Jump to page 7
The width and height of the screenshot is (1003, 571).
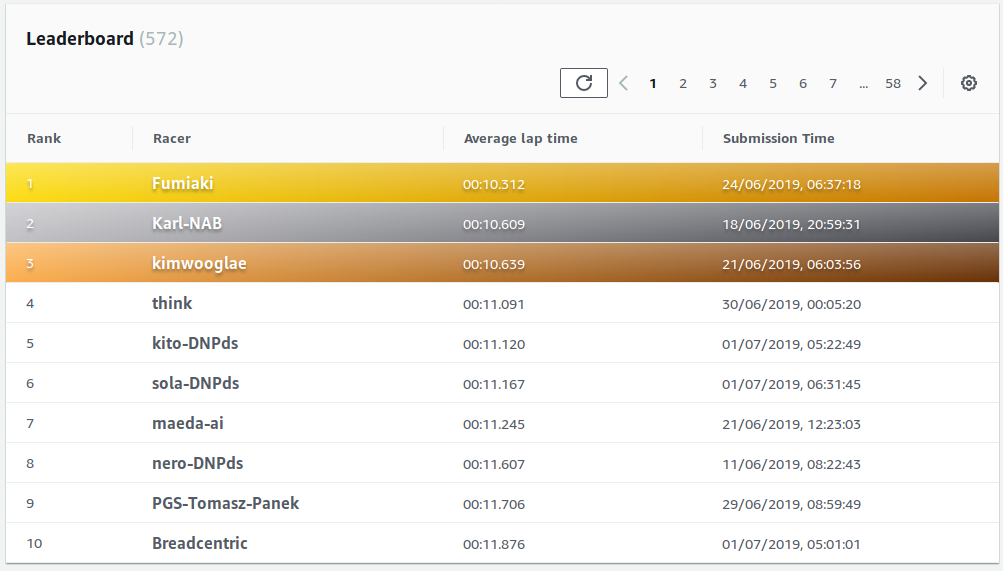click(x=833, y=84)
